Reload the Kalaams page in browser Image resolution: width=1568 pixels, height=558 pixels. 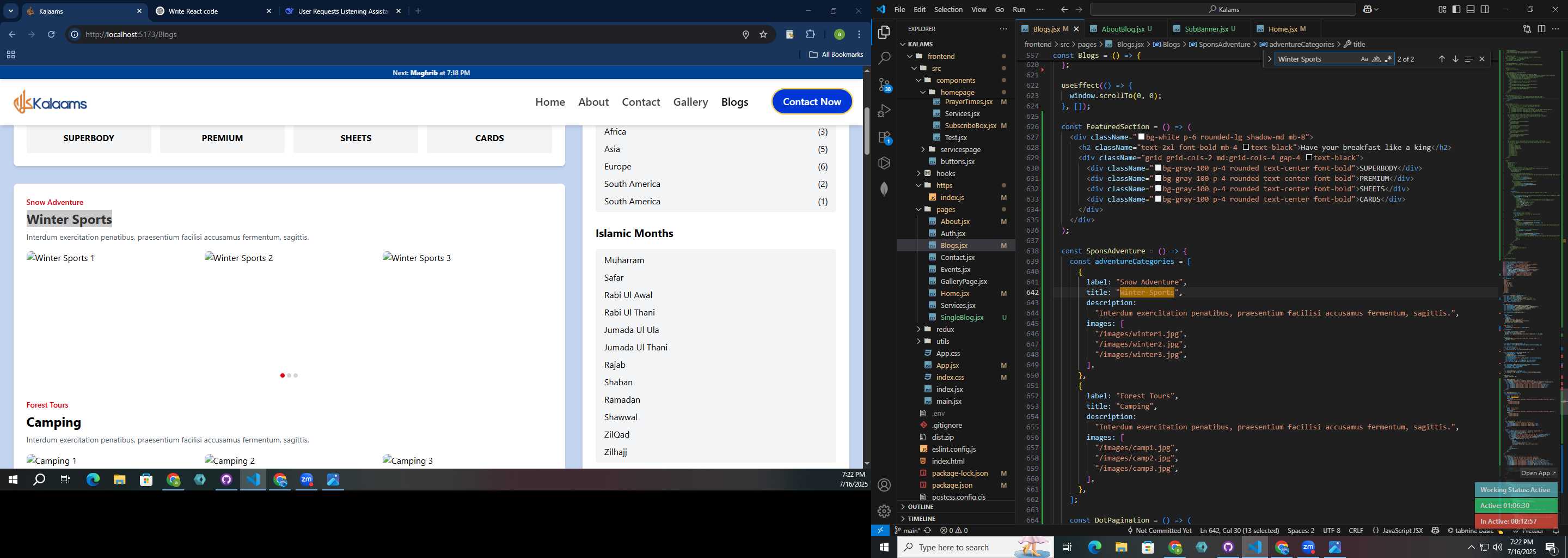click(52, 35)
